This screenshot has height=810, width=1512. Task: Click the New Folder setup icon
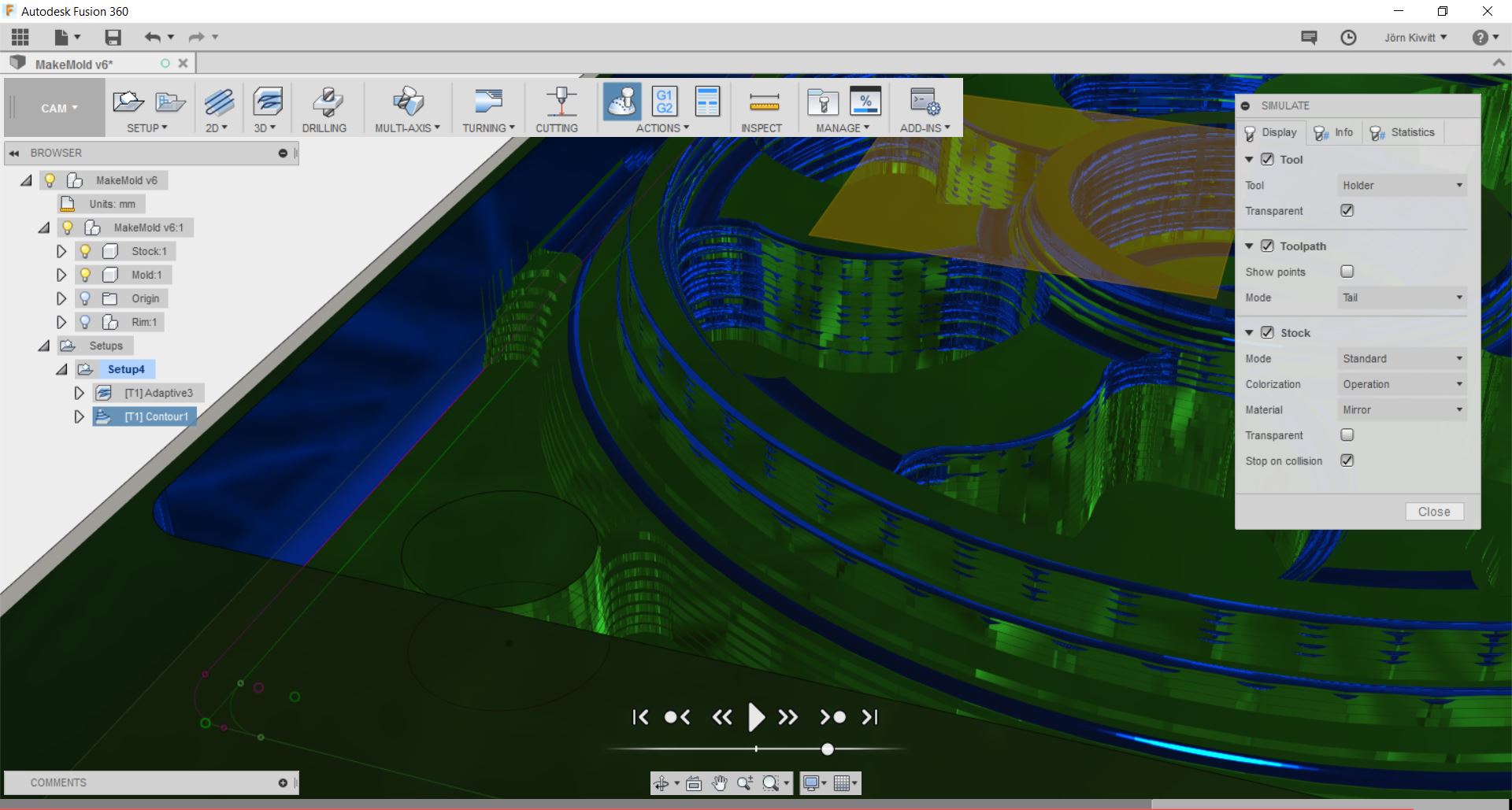[x=169, y=102]
